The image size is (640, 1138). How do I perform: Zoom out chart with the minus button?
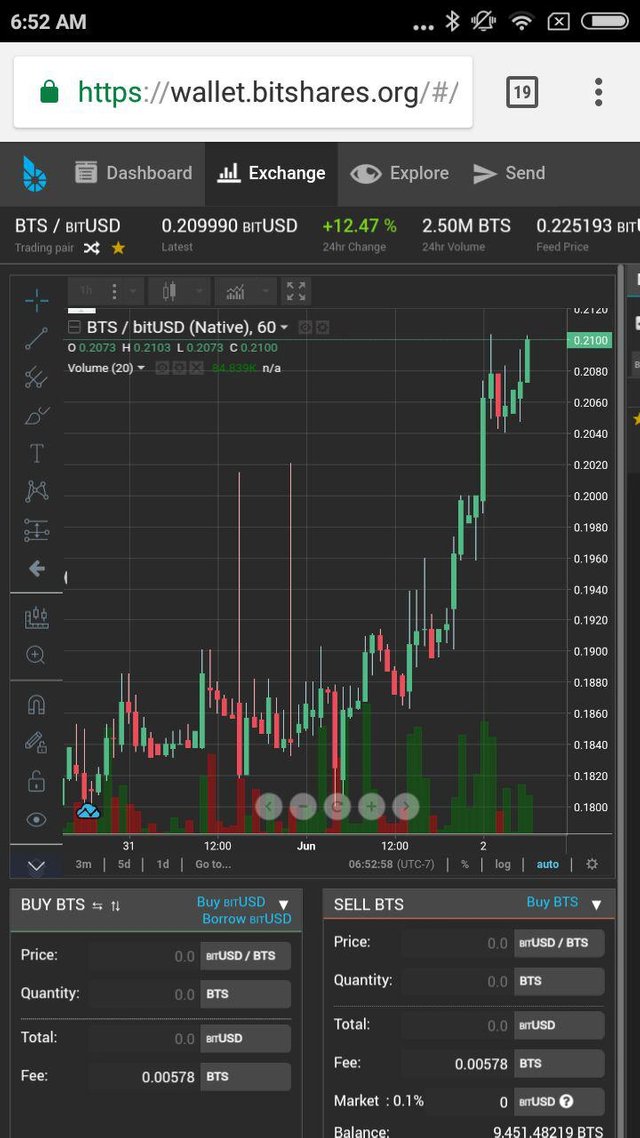pyautogui.click(x=303, y=806)
